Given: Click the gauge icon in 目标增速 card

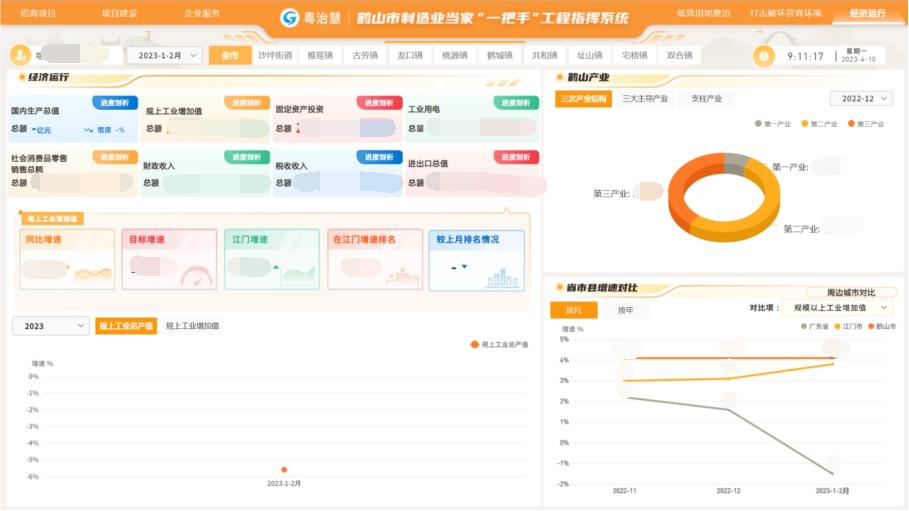Looking at the screenshot, I should [197, 276].
